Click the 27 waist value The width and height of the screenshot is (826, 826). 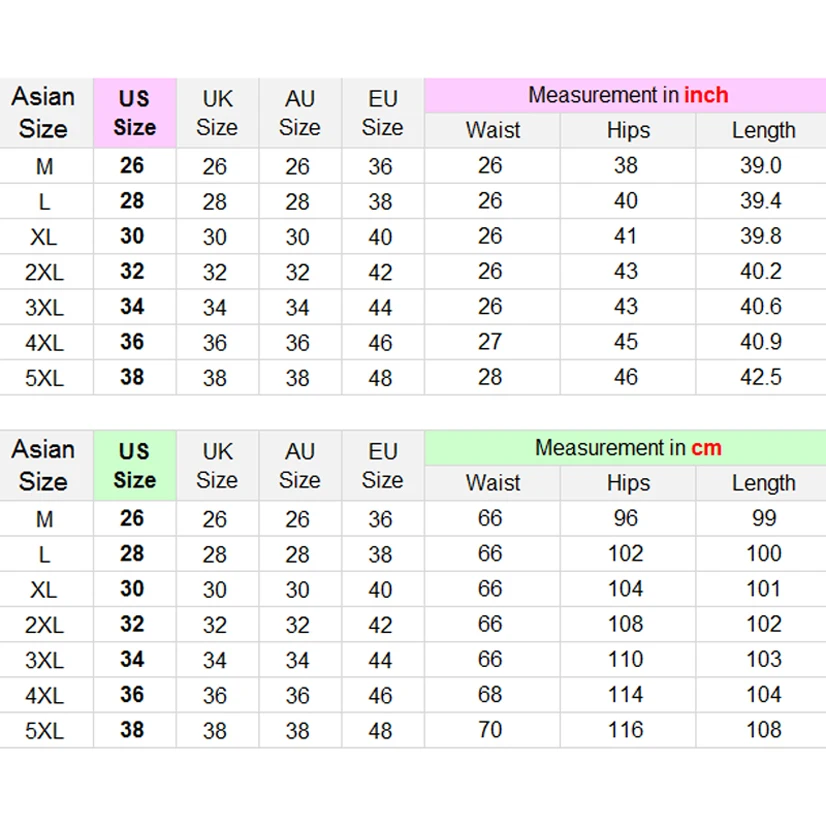pos(490,342)
